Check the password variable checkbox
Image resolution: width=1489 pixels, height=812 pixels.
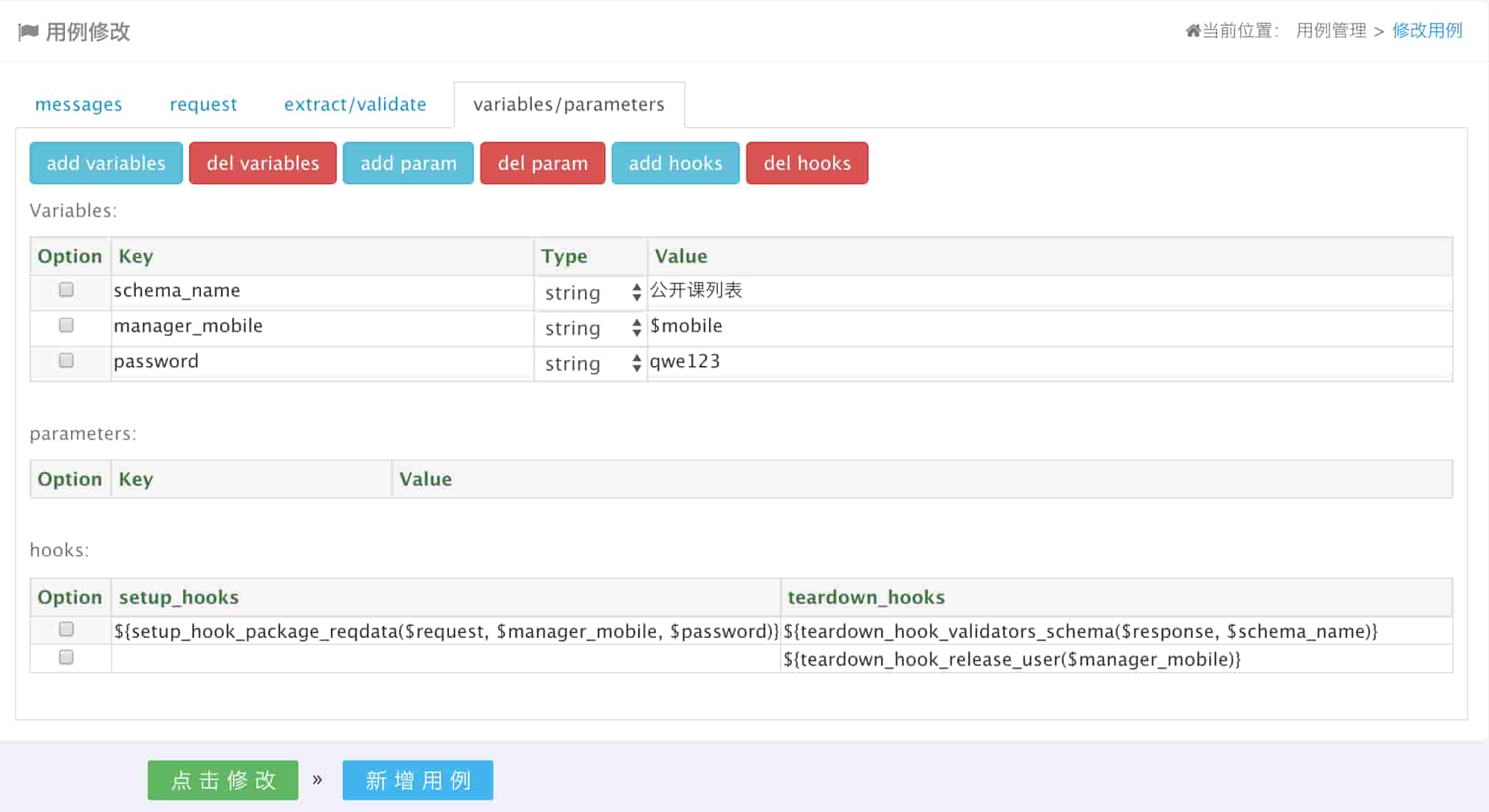tap(66, 360)
